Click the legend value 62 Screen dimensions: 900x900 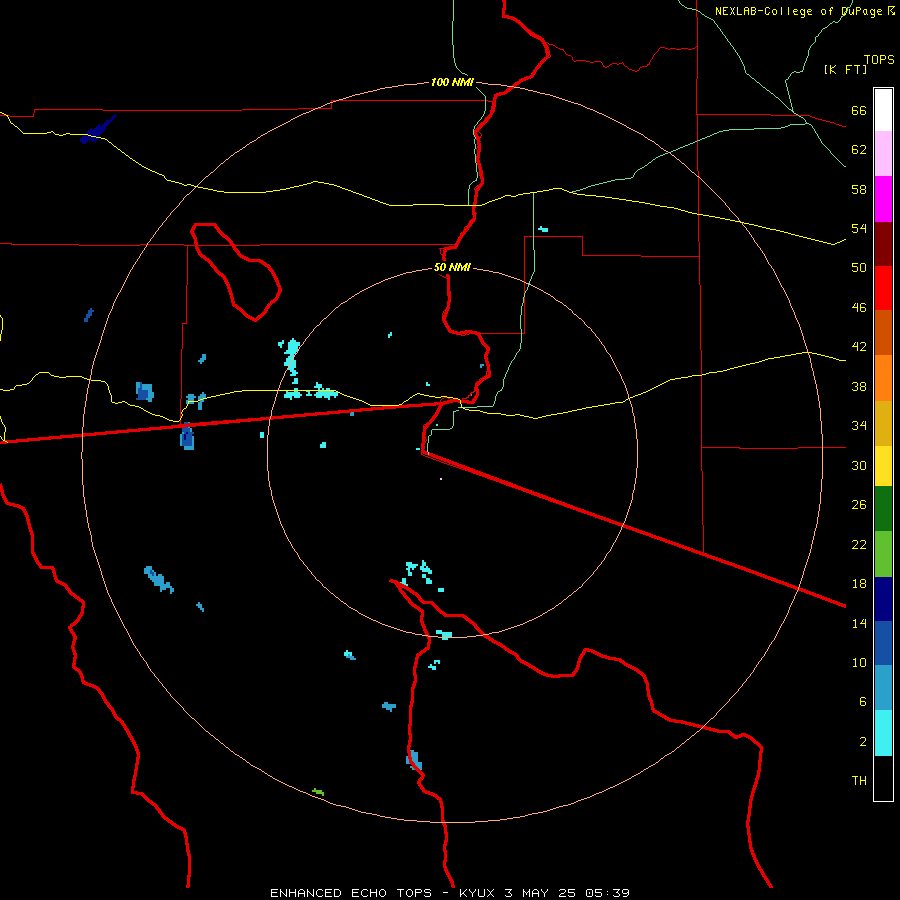coord(859,150)
